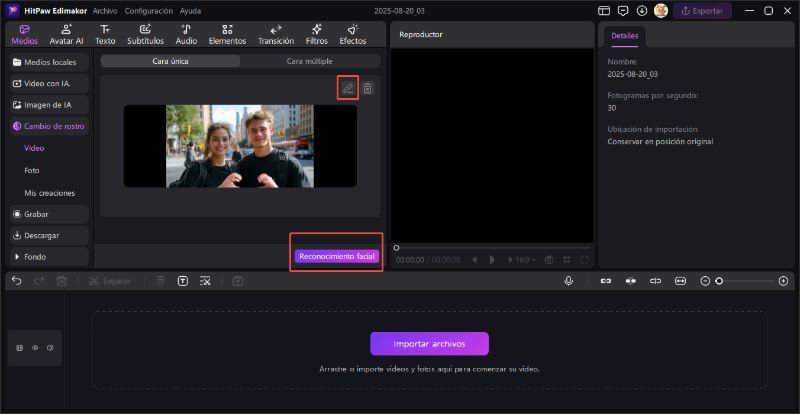Open the layout switch icon
800x414 pixels.
[604, 11]
